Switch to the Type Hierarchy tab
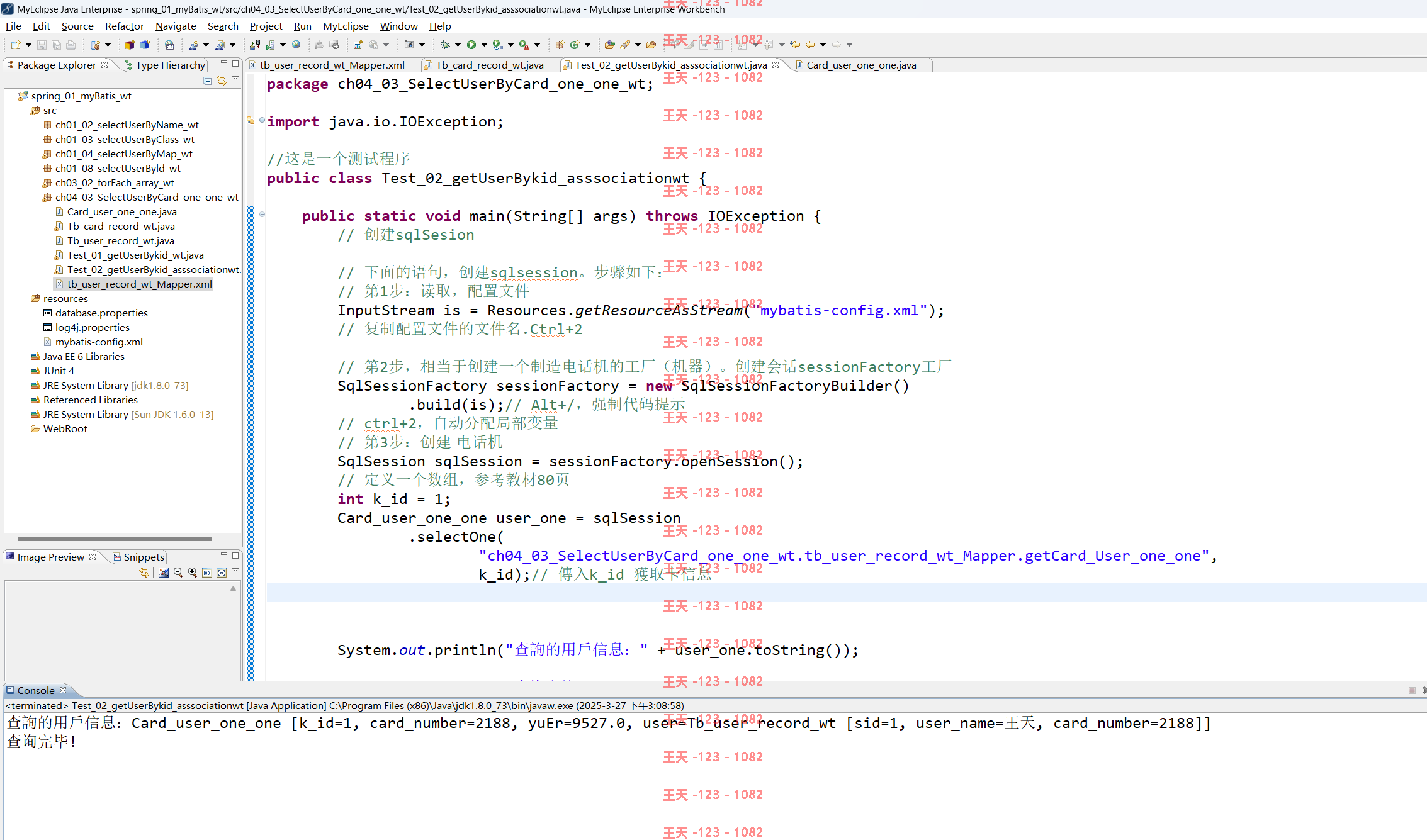This screenshot has height=840, width=1427. tap(165, 65)
